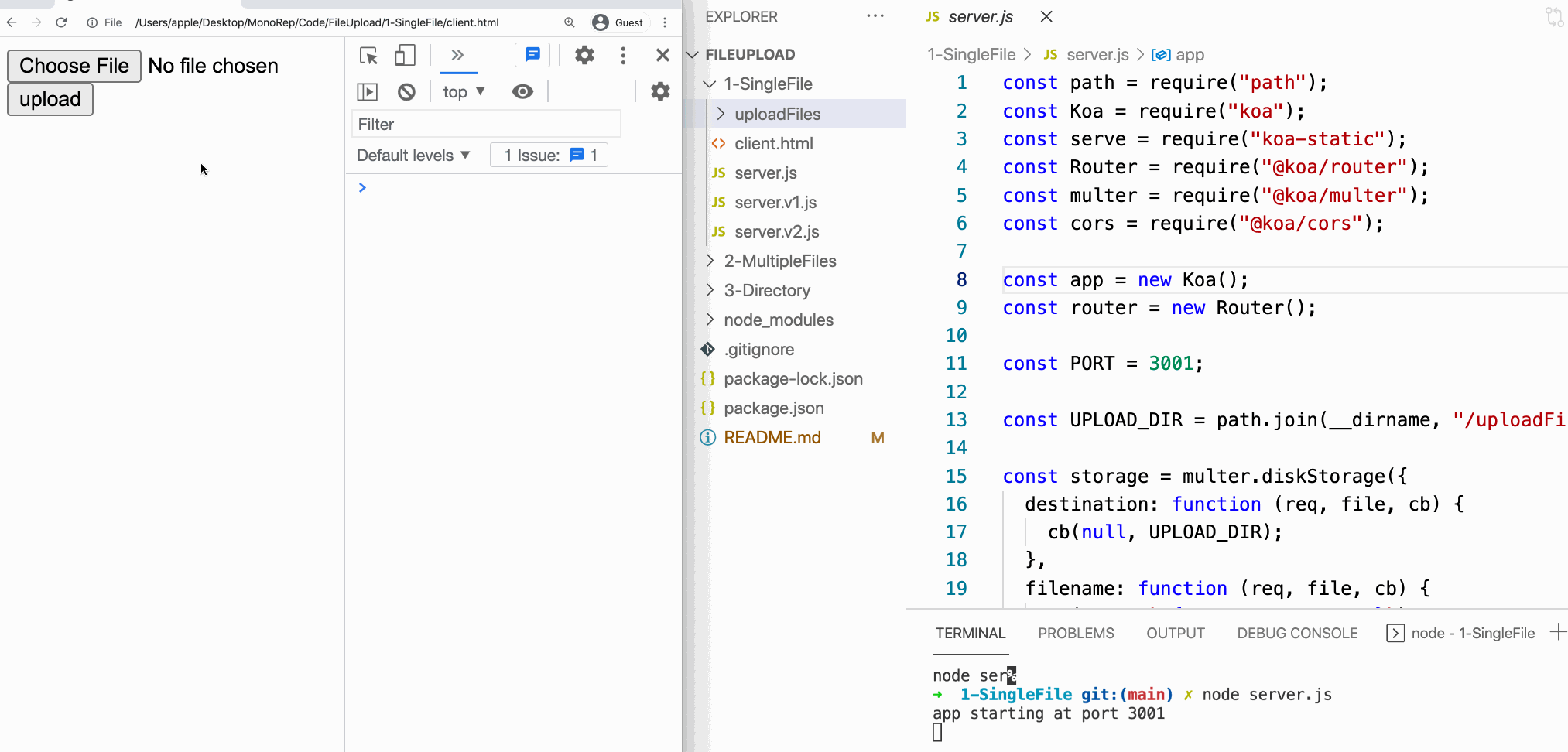This screenshot has width=1568, height=752.
Task: Open Chrome's three-dot menu
Action: (x=665, y=22)
